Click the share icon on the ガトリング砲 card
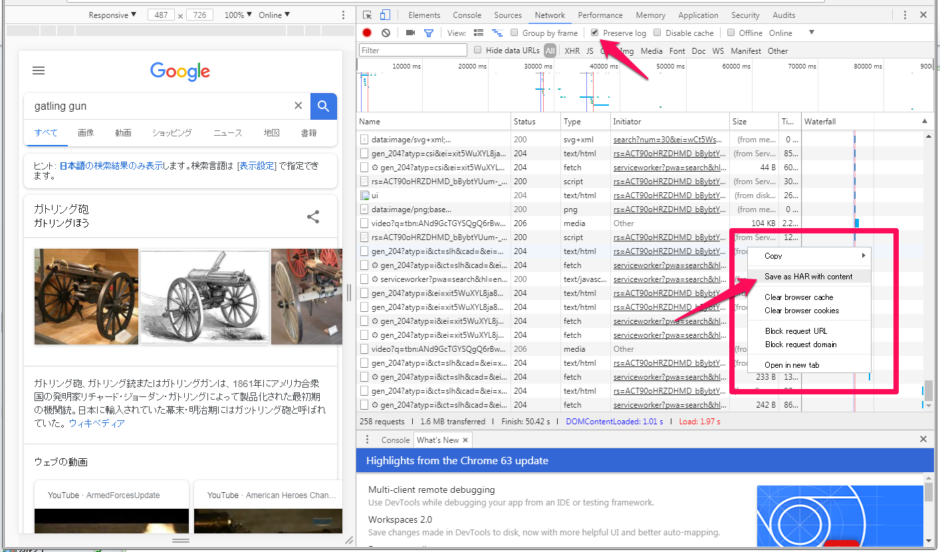This screenshot has height=552, width=940. [x=313, y=217]
